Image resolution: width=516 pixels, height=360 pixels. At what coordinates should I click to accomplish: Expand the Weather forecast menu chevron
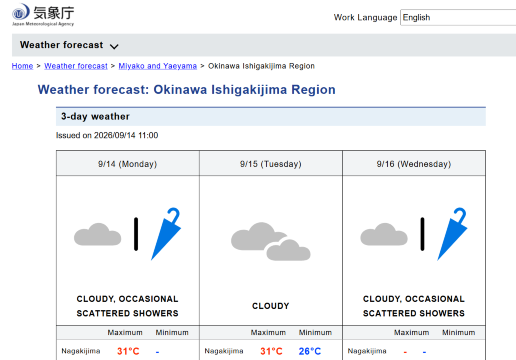(x=114, y=46)
